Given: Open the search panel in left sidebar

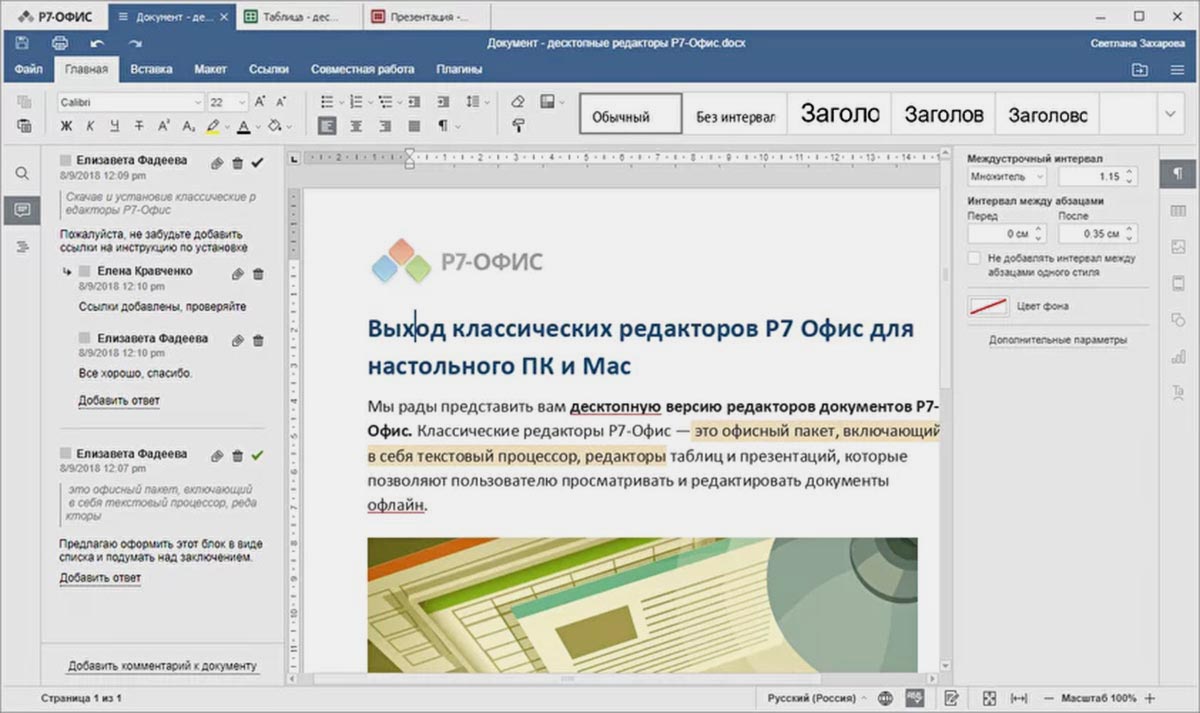Looking at the screenshot, I should point(21,173).
